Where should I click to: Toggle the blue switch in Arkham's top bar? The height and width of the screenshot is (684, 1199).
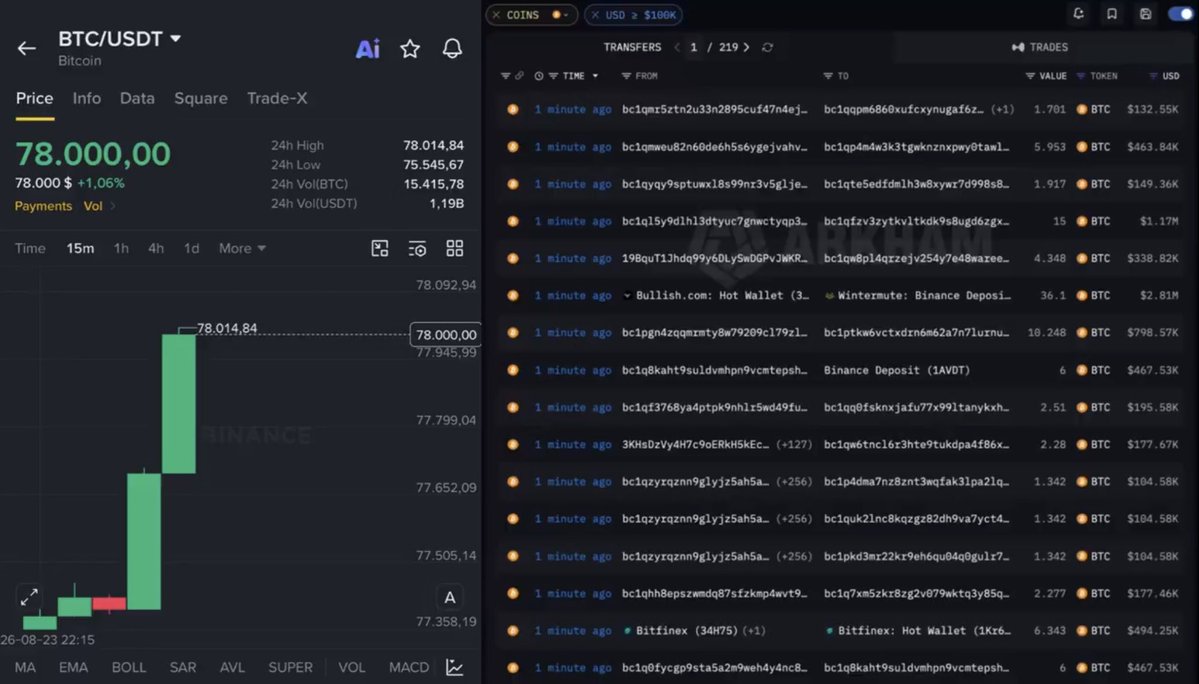tap(1181, 14)
